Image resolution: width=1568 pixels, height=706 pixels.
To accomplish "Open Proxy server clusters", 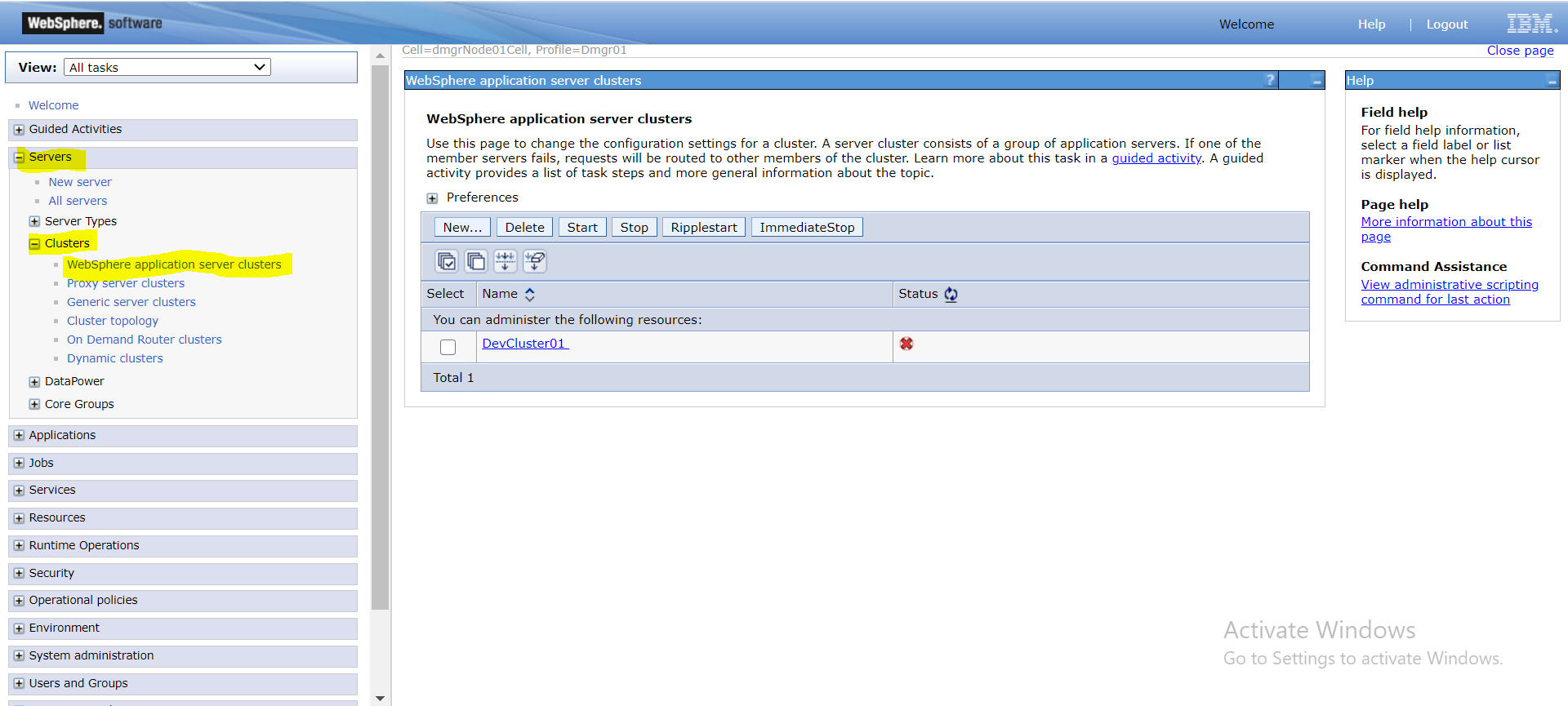I will [126, 283].
